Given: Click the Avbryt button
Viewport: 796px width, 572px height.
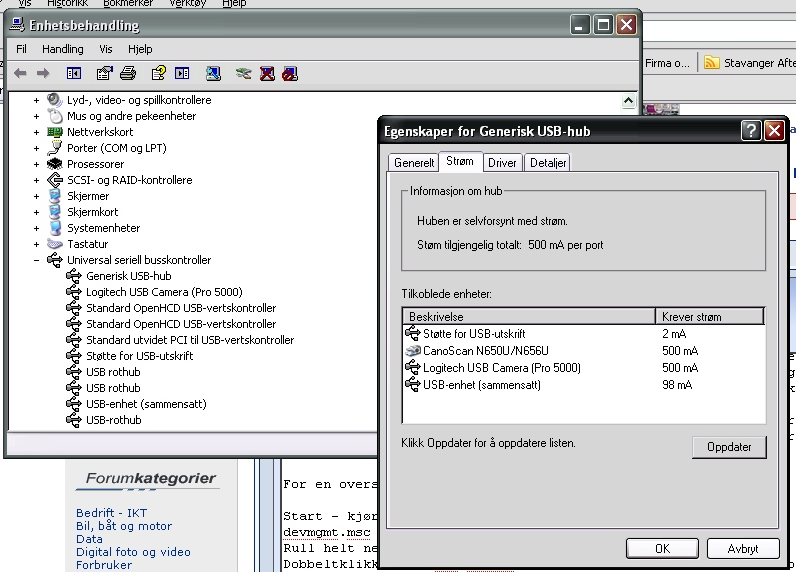Looking at the screenshot, I should (742, 549).
